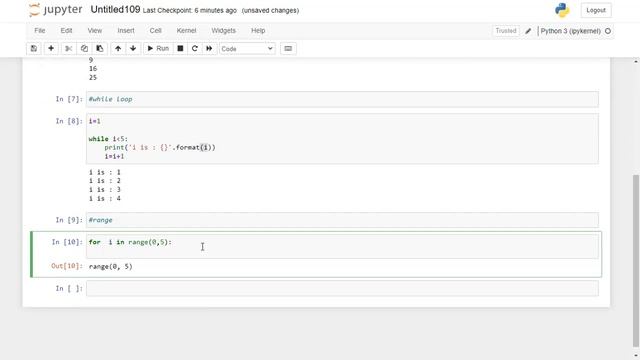Click in the #range comment cell
The width and height of the screenshot is (640, 360).
tap(342, 220)
